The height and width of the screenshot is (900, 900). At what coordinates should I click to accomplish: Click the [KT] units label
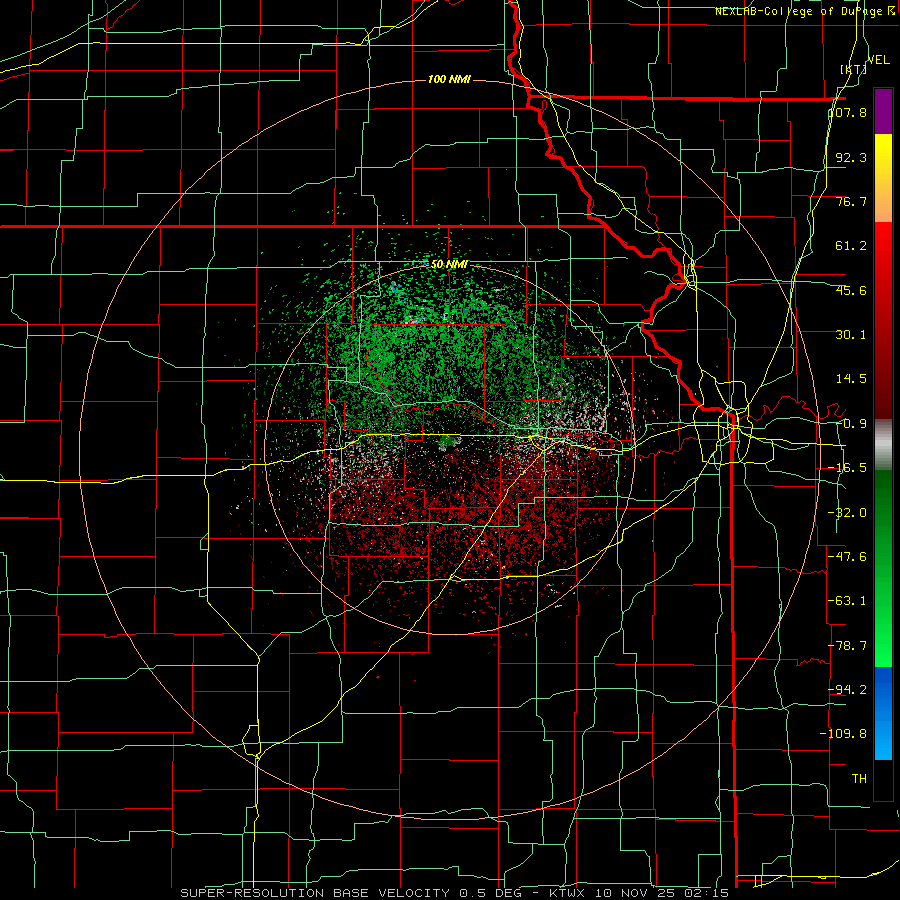pyautogui.click(x=853, y=69)
